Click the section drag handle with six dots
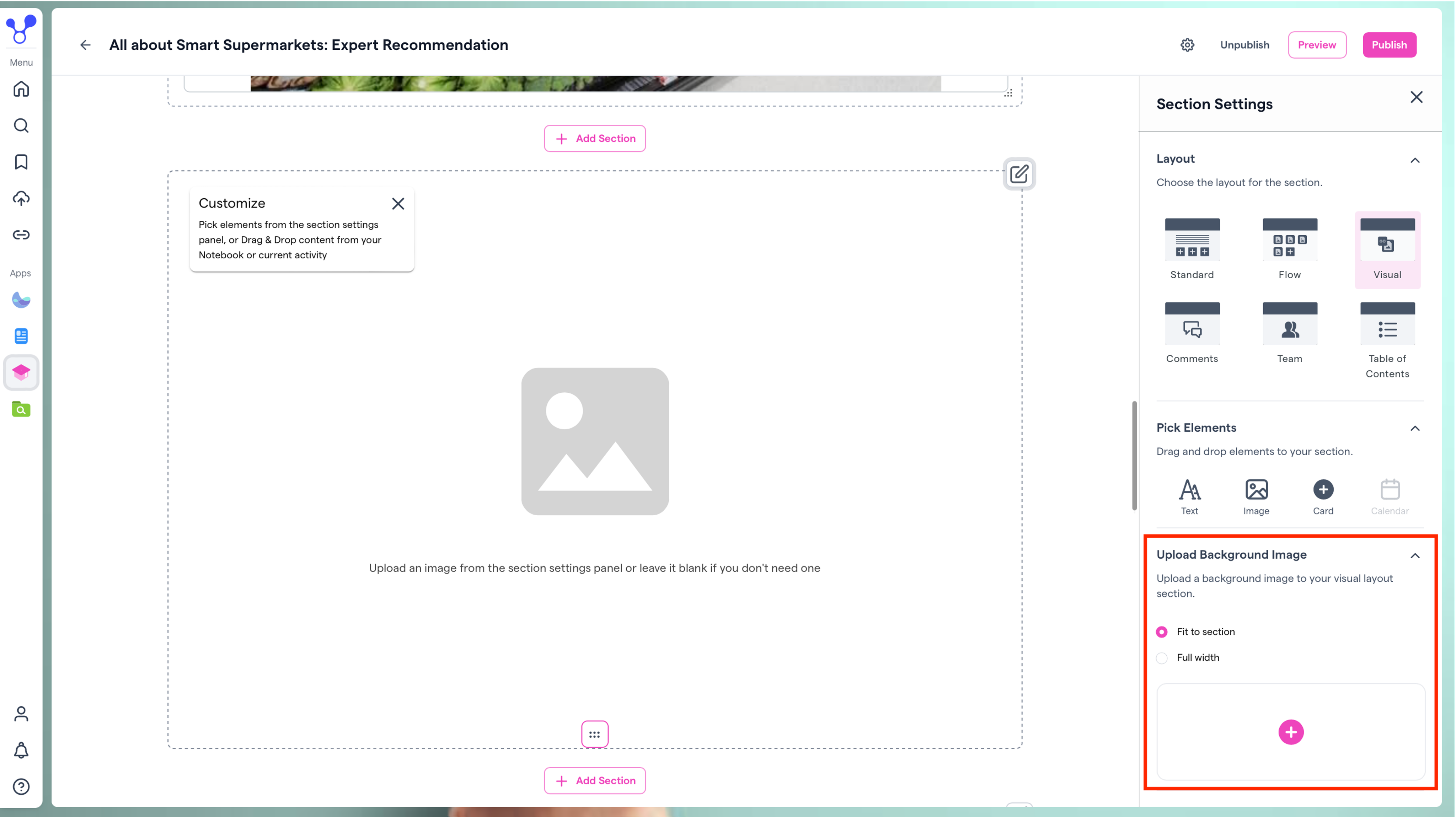Image resolution: width=1456 pixels, height=817 pixels. pos(595,735)
